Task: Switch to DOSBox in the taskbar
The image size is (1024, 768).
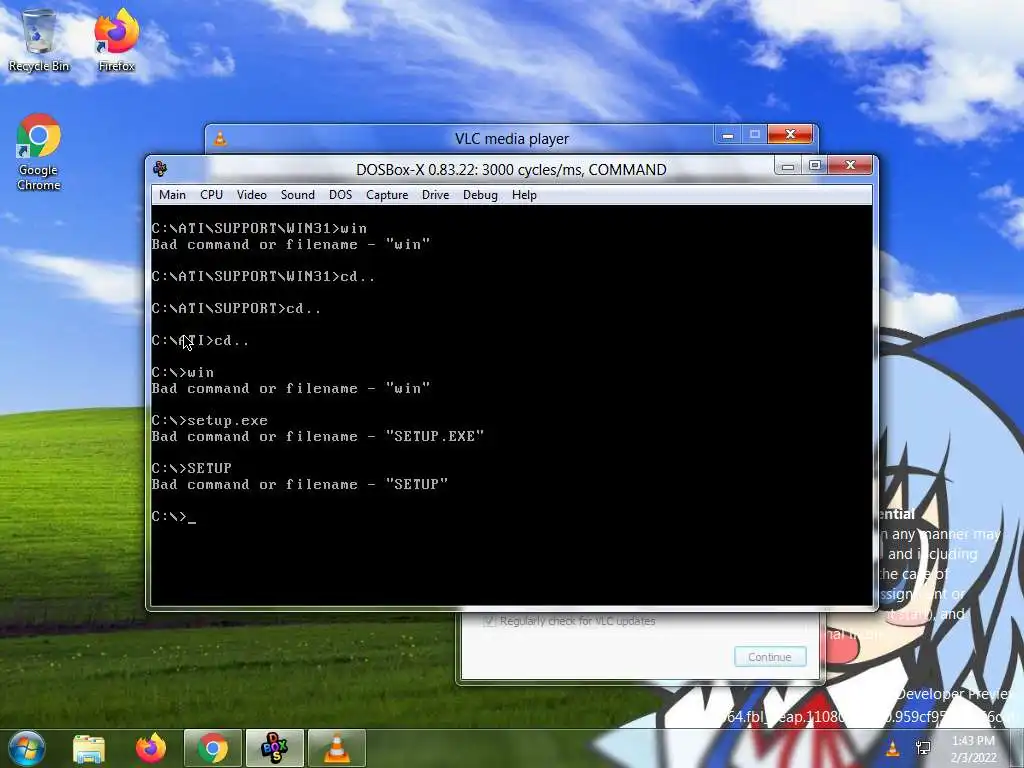Action: click(x=274, y=748)
